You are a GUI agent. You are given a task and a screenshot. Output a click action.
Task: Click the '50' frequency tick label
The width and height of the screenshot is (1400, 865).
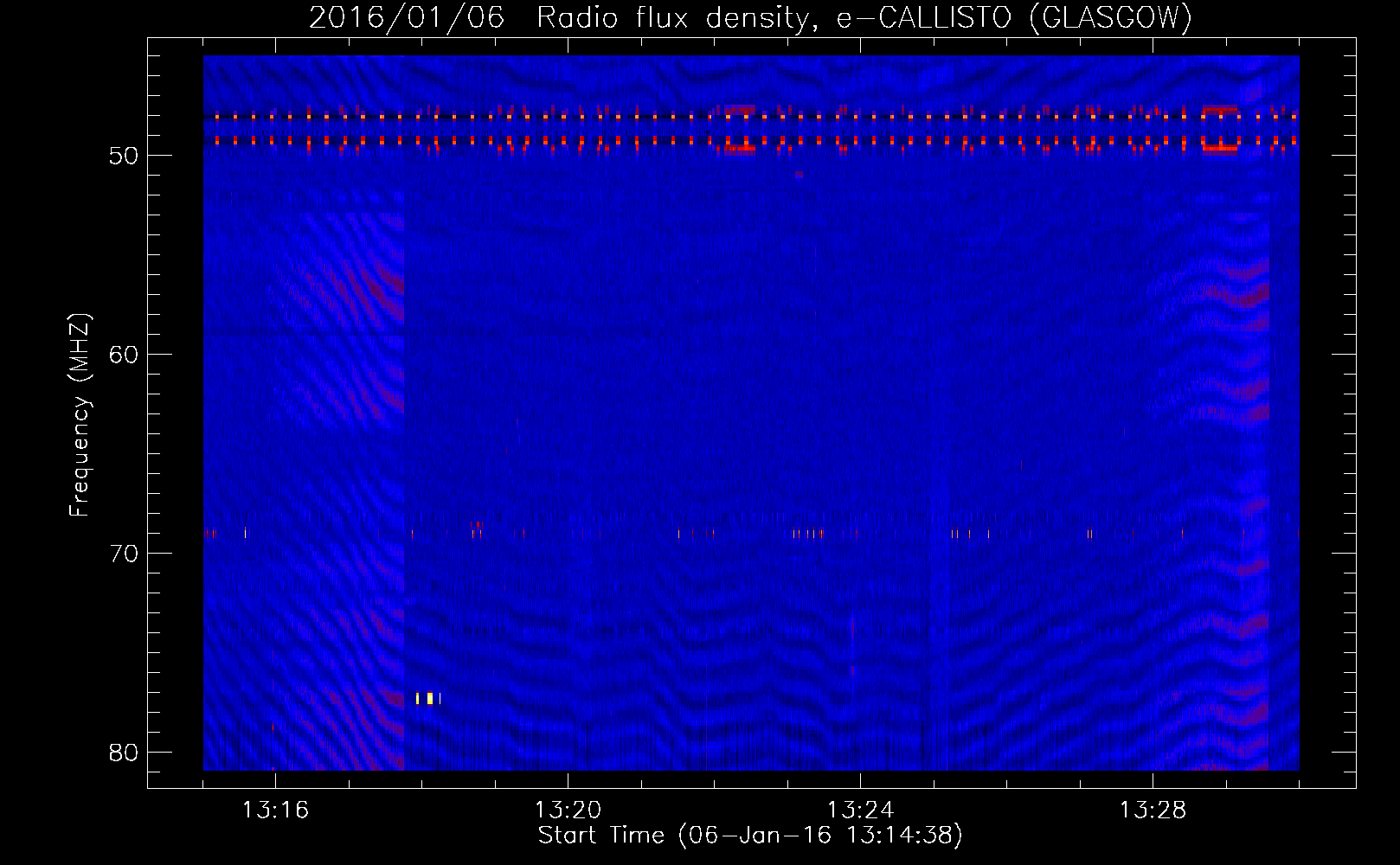point(124,156)
